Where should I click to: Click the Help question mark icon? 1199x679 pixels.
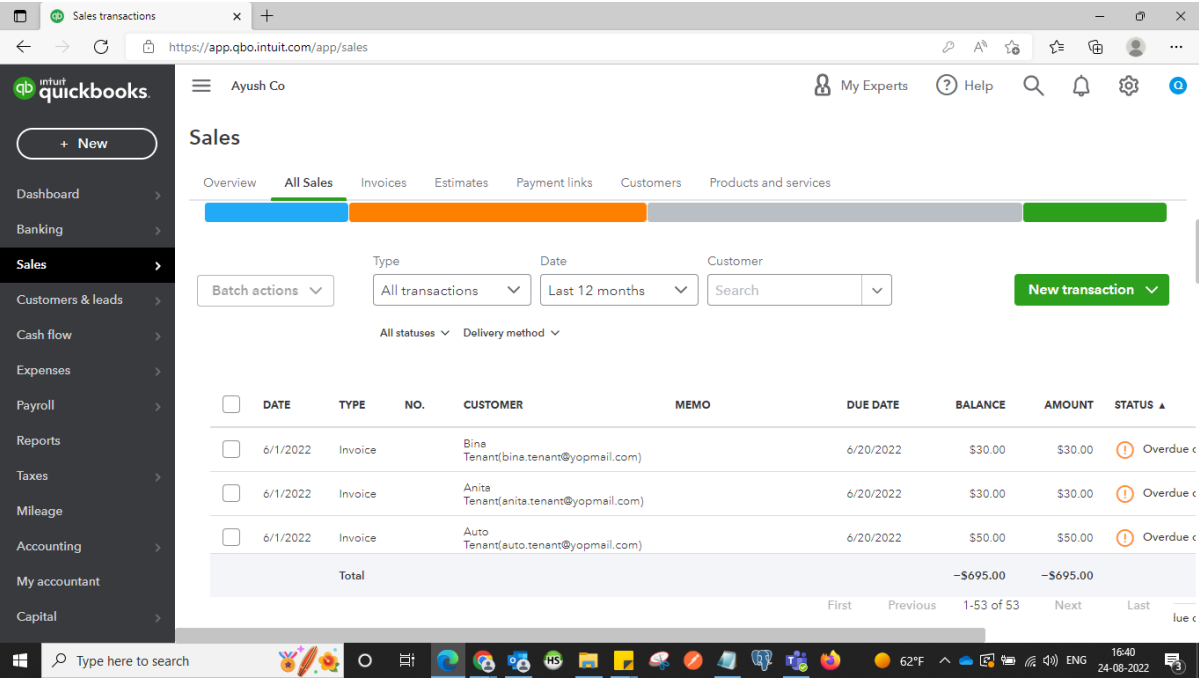click(946, 86)
